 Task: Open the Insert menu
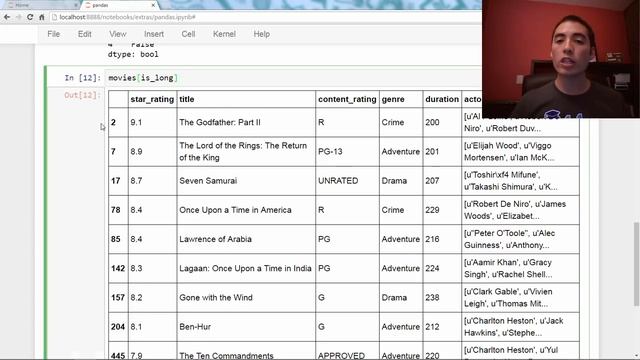(154, 34)
